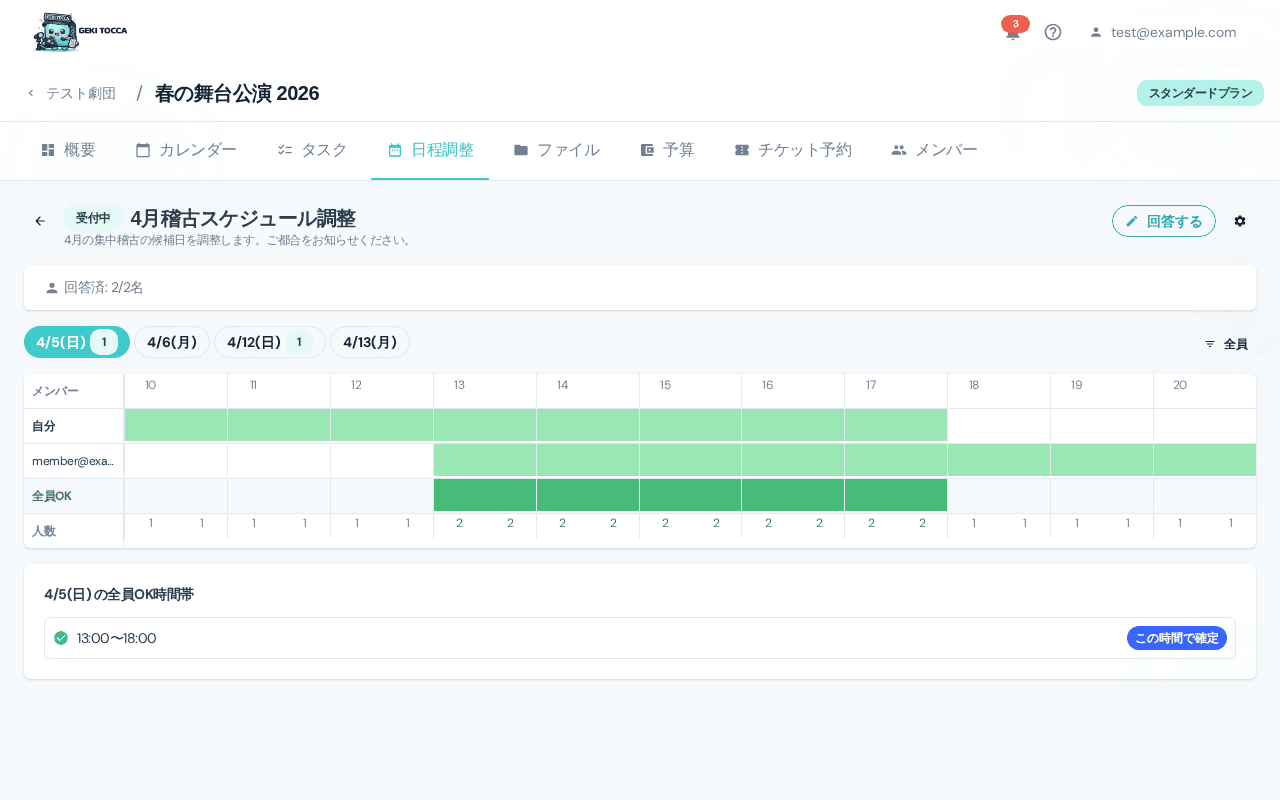
Task: Open the ファイル folder icon
Action: click(521, 149)
